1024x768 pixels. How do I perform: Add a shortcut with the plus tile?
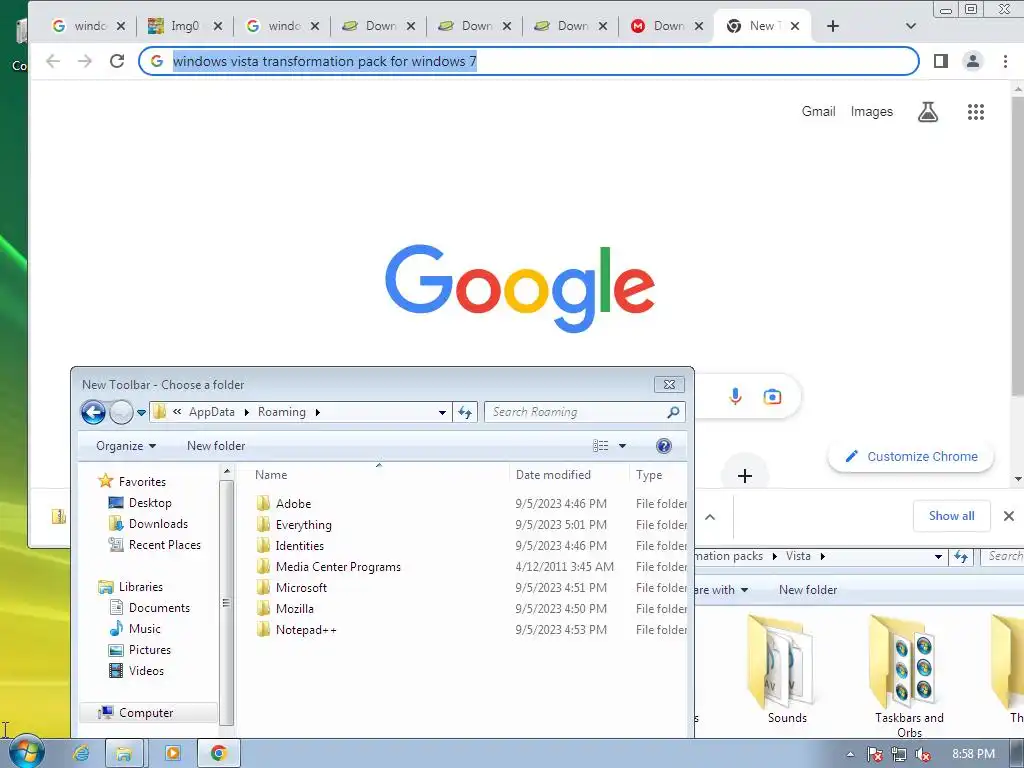click(x=744, y=475)
